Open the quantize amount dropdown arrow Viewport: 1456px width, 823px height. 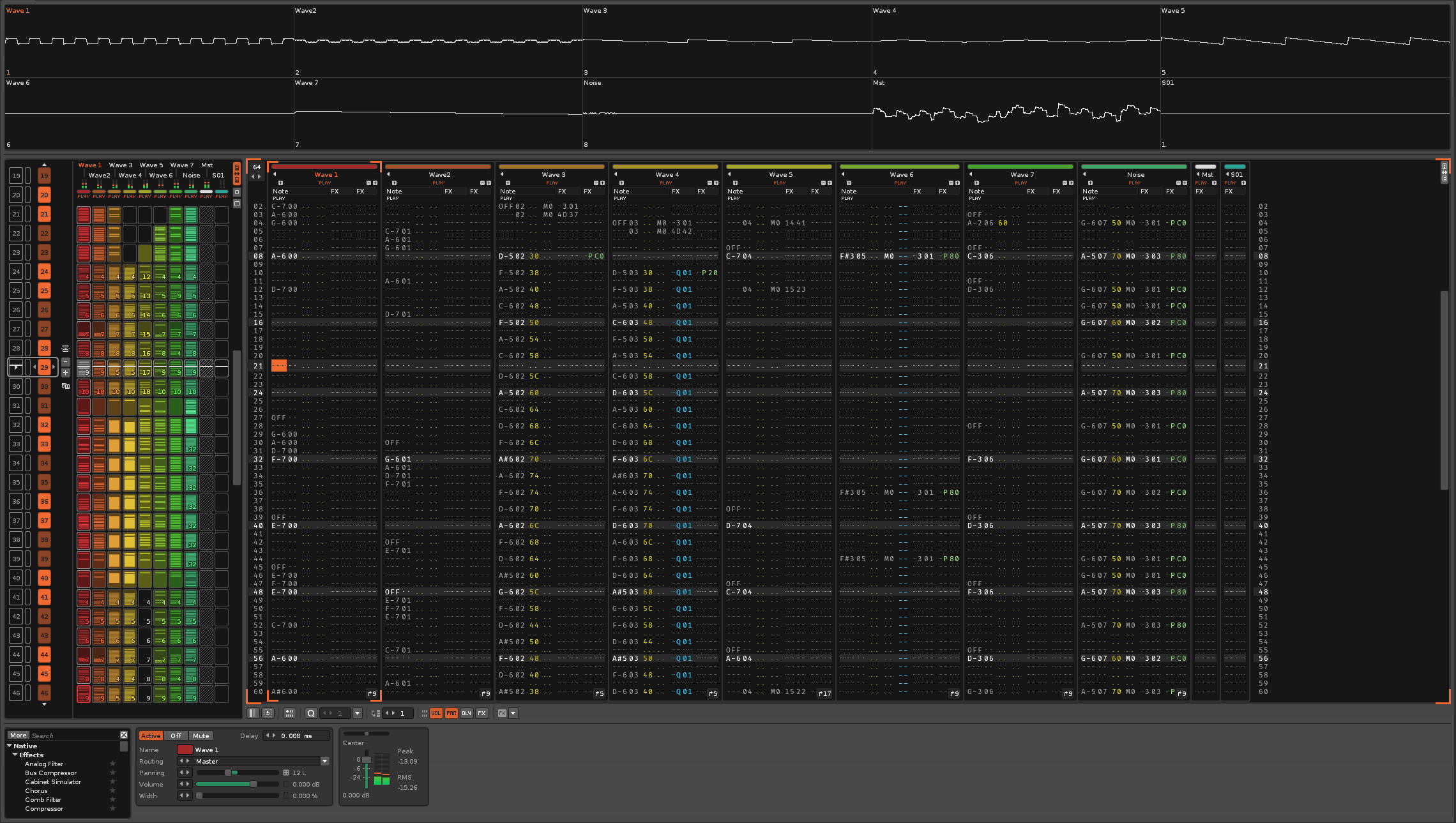pos(357,713)
